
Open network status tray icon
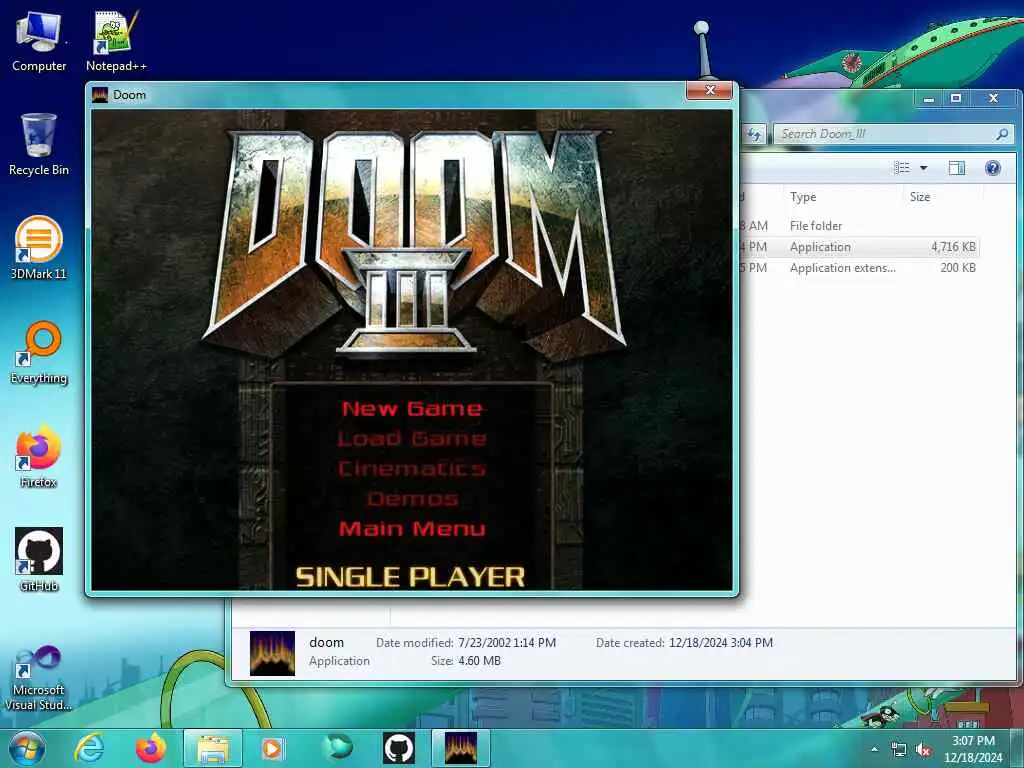click(x=899, y=750)
